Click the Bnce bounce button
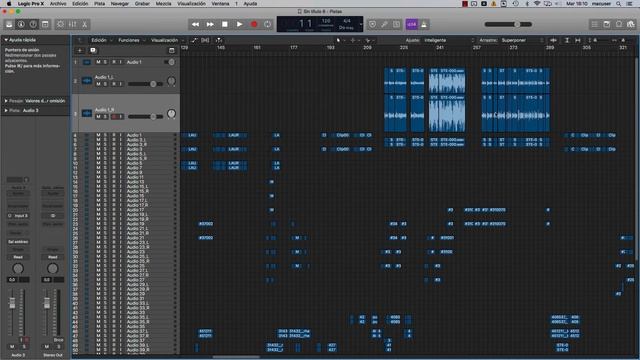Viewport: 640px width, 360px height. tap(58, 340)
